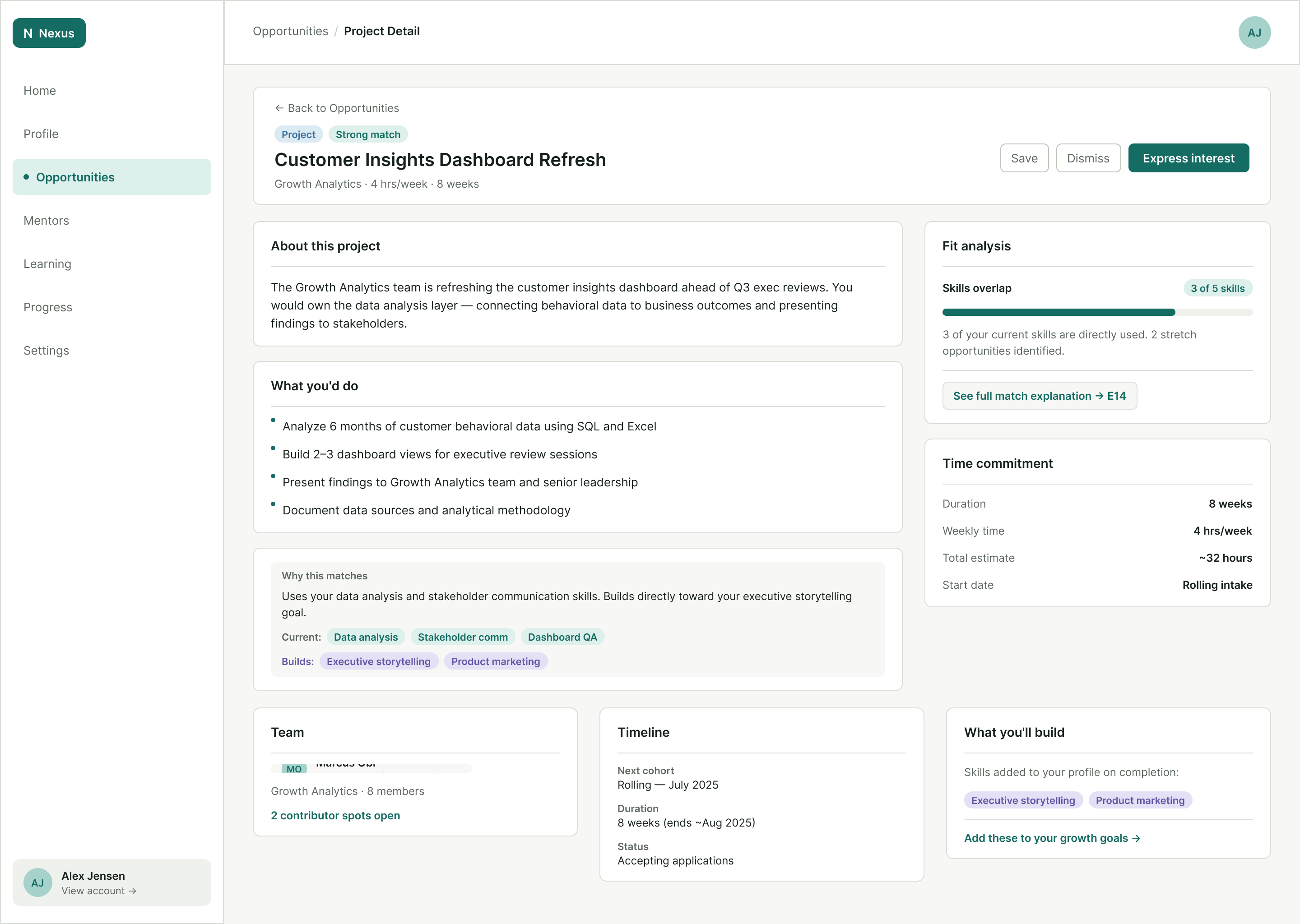
Task: Click the AJ avatar beside Alex Jensen
Action: point(37,882)
